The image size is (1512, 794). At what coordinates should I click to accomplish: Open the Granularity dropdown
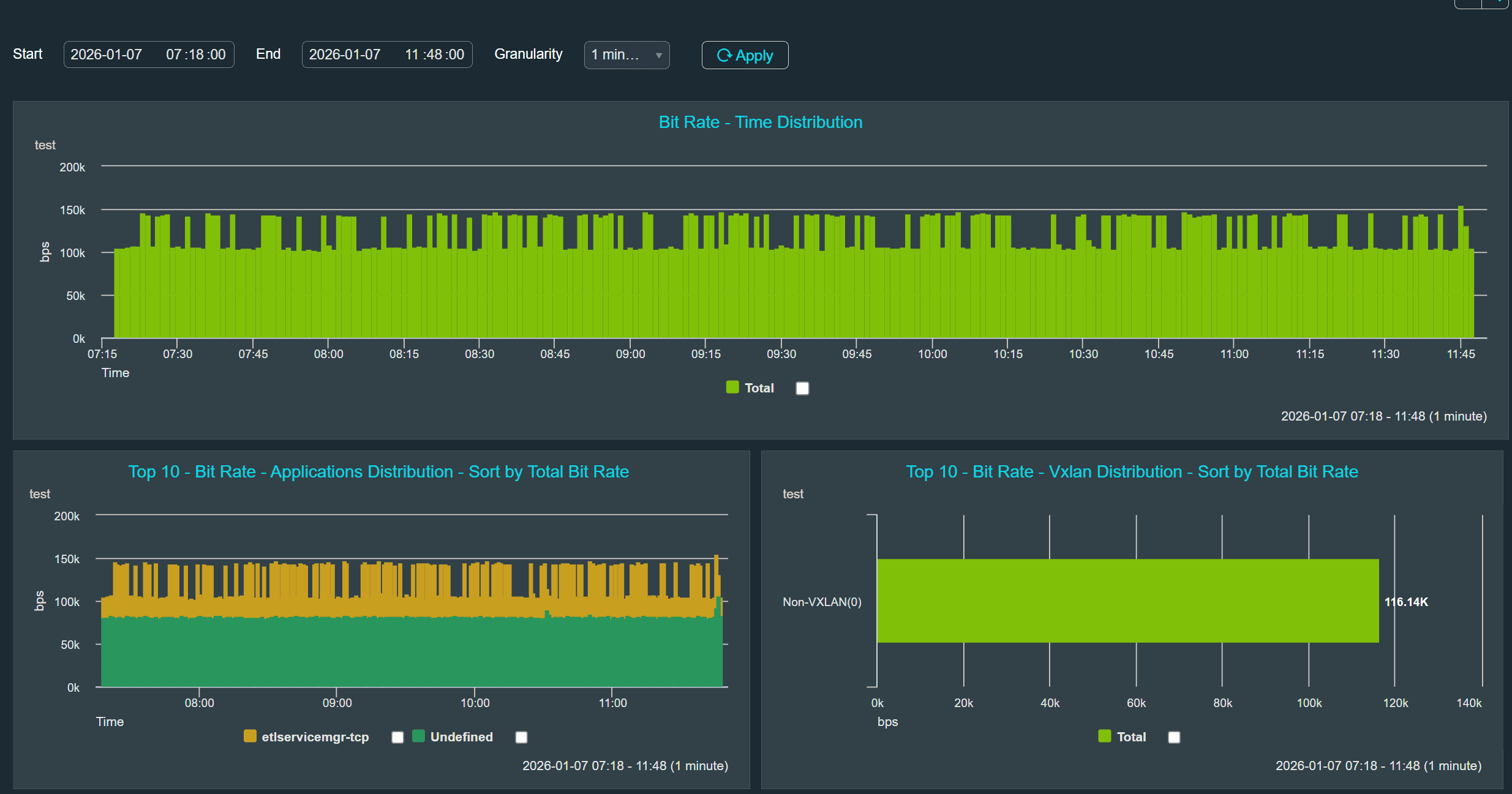coord(626,55)
